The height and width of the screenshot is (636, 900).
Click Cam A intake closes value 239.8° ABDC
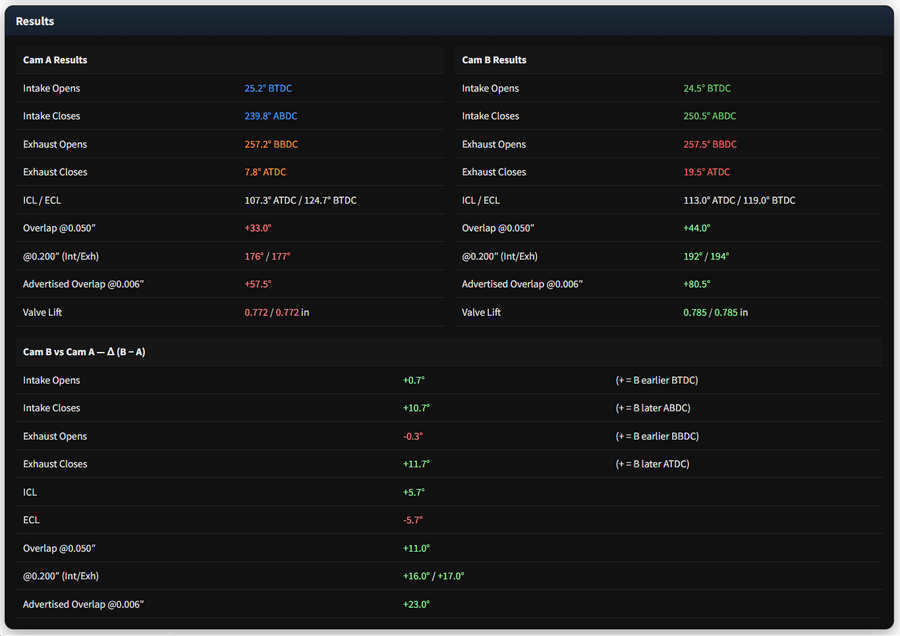(271, 116)
